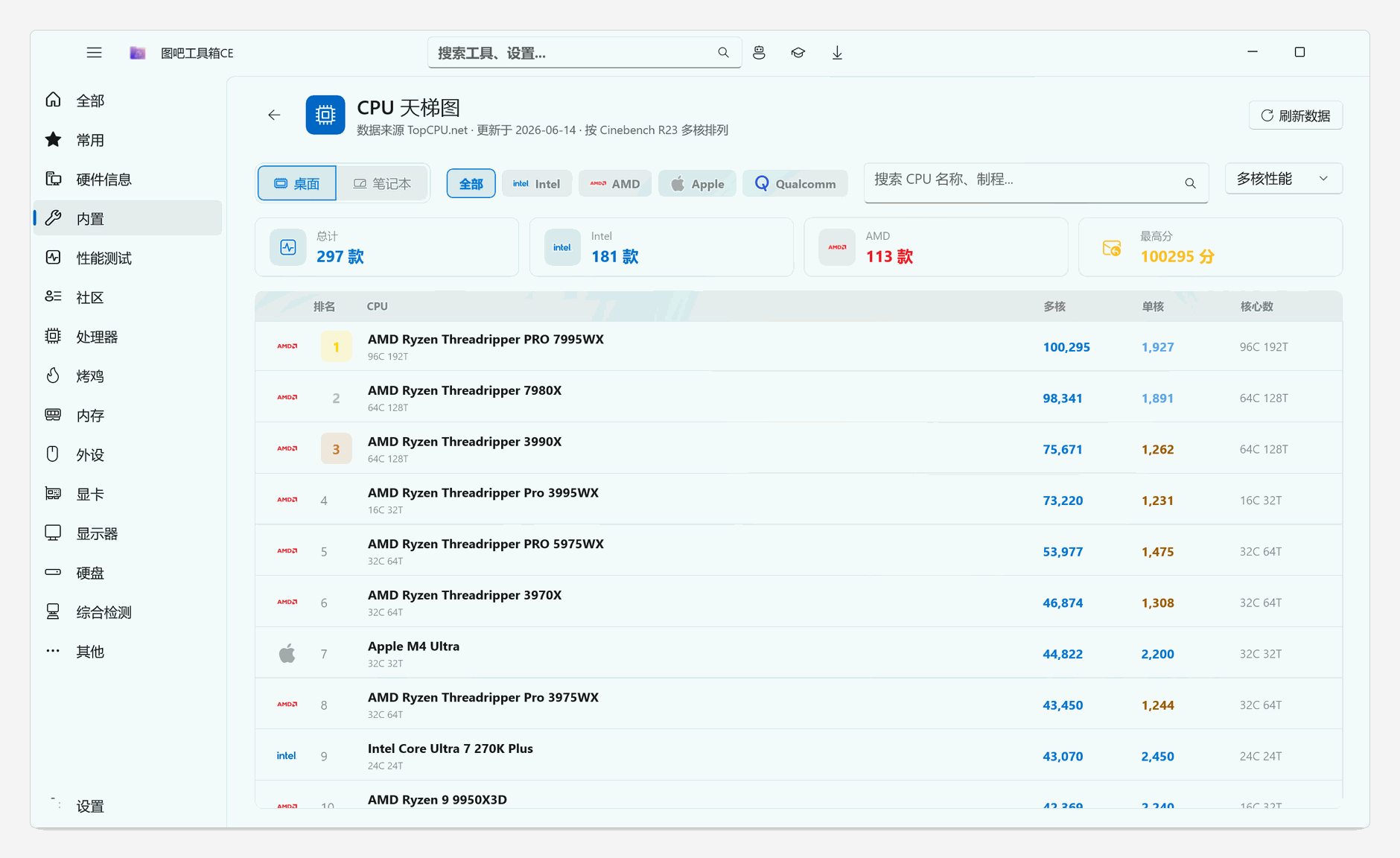Click search magnifier in top search bar
This screenshot has width=1400, height=858.
tap(723, 53)
